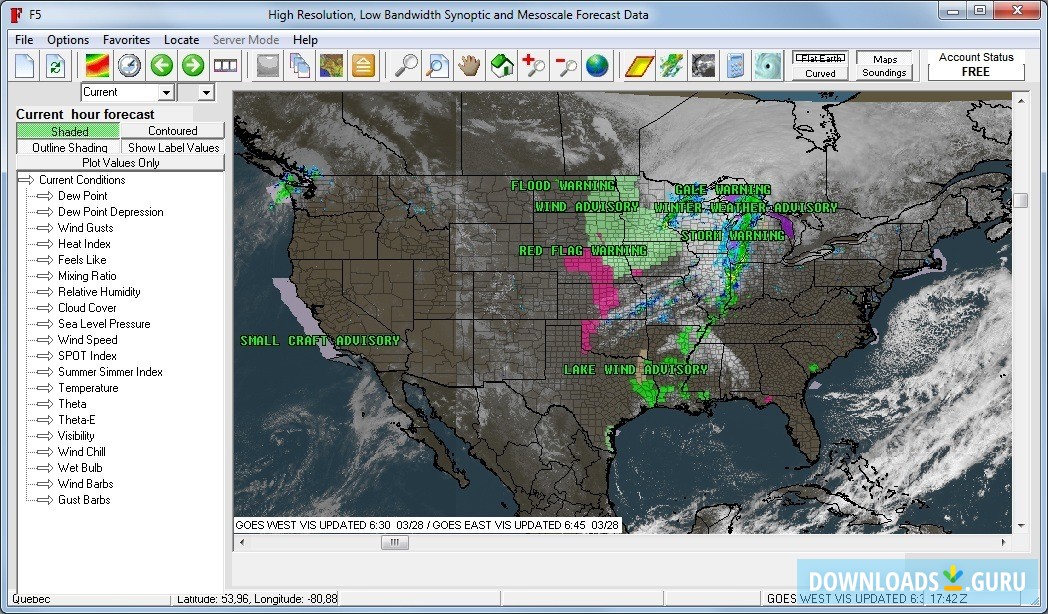1048x614 pixels.
Task: Select Theta-E parameter
Action: coord(76,420)
